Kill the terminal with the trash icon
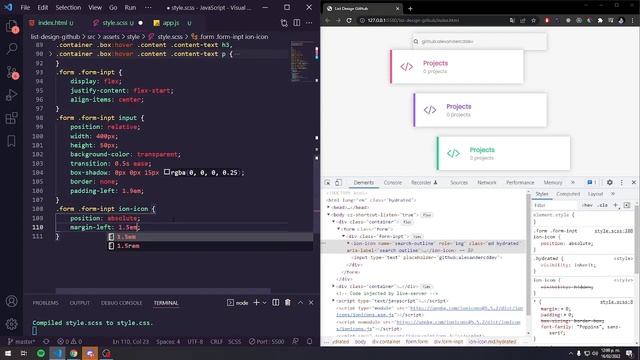640x360 pixels. click(288, 302)
